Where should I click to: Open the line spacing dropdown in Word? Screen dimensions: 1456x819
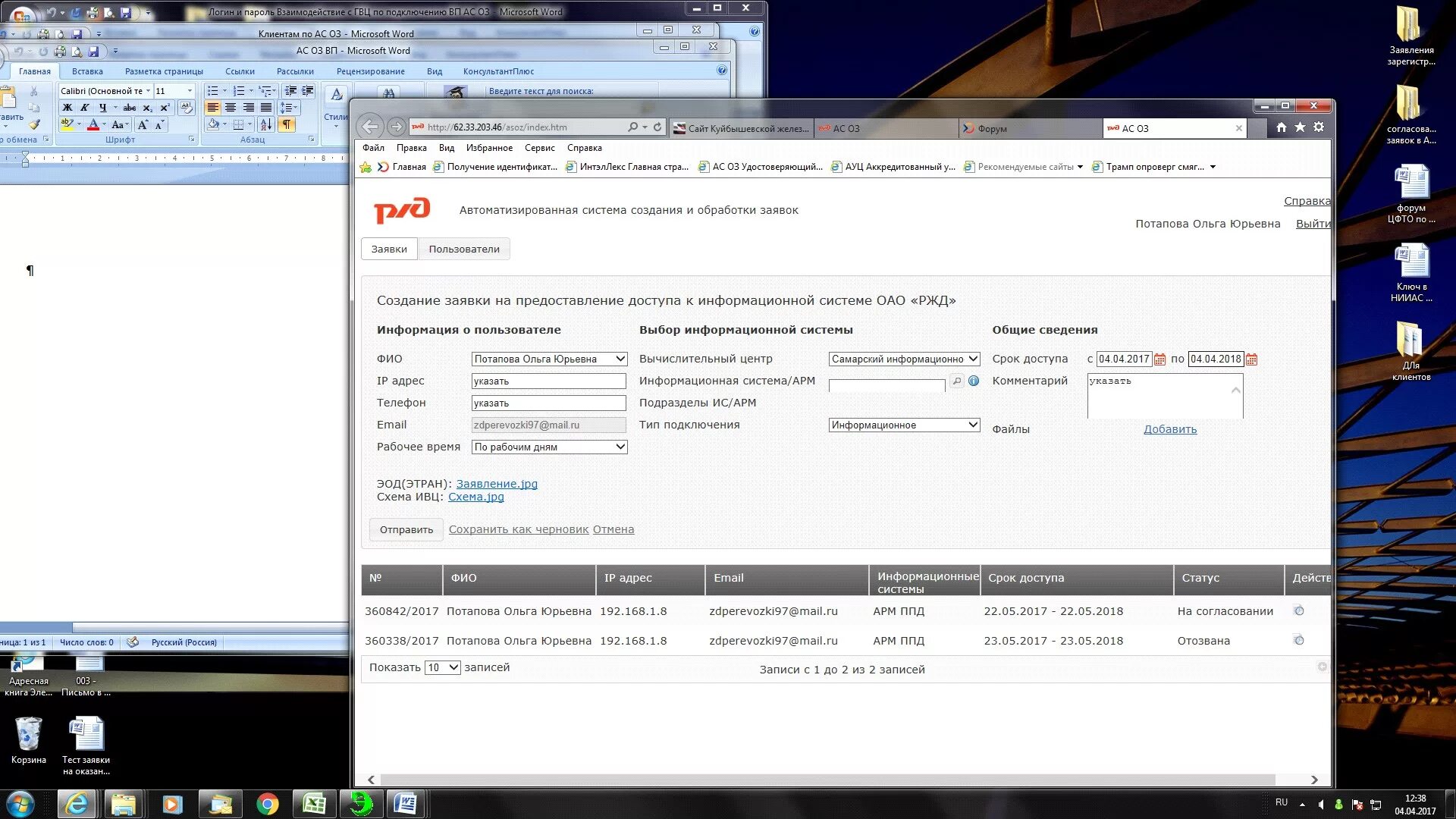[x=289, y=108]
